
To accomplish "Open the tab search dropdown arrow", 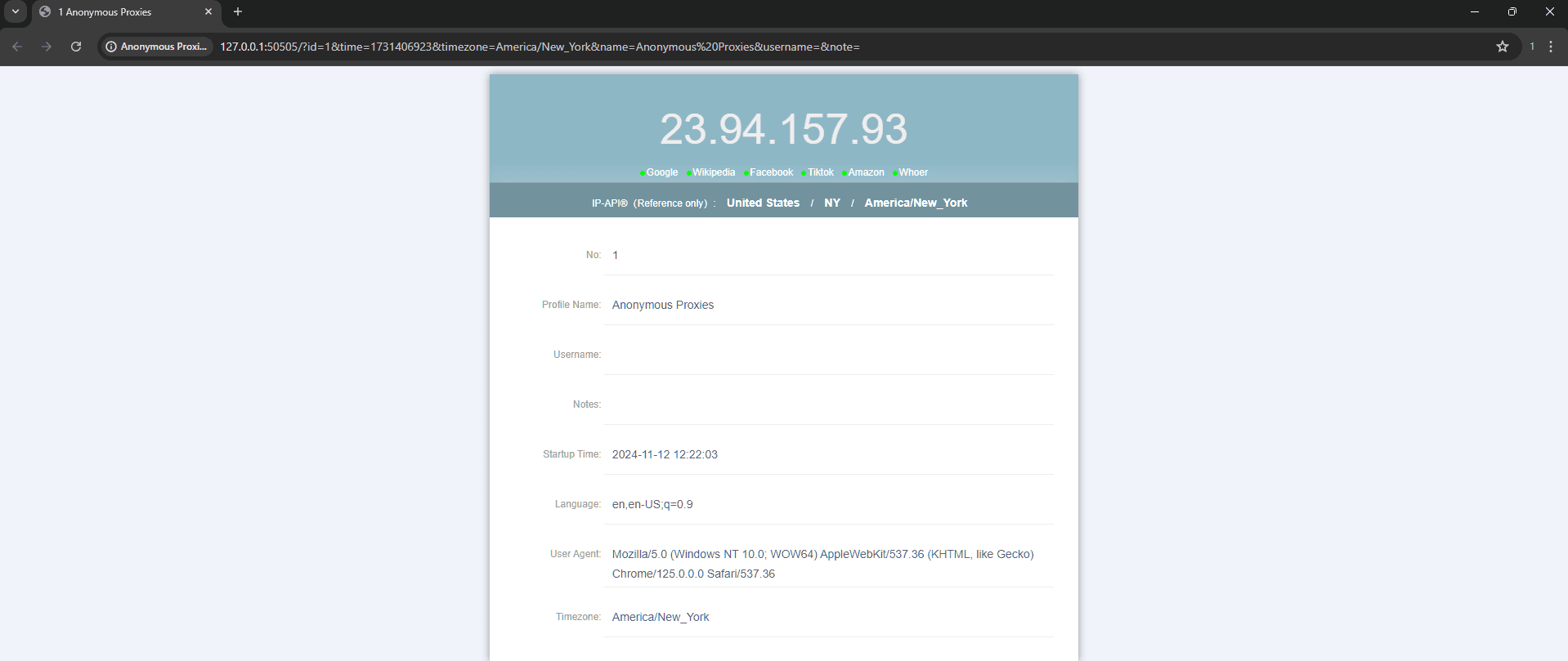I will 15,11.
